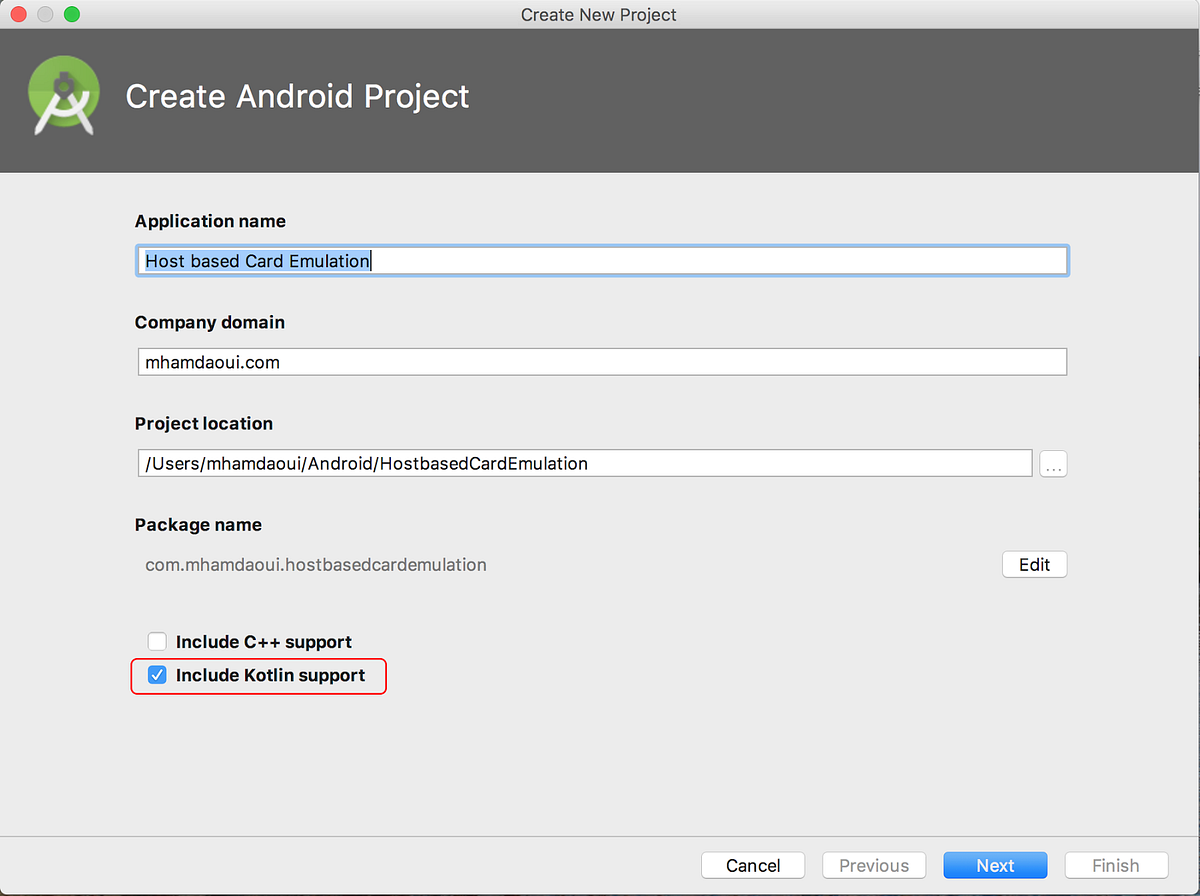Click the Project location label
This screenshot has height=896, width=1200.
[204, 423]
